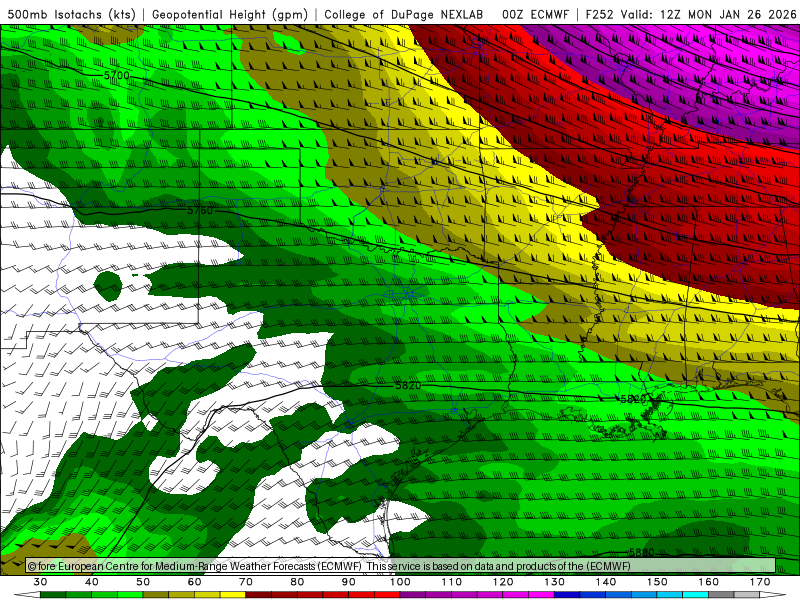The image size is (800, 600).
Task: Select the olive swatch starting at 50
Action: coord(156,594)
